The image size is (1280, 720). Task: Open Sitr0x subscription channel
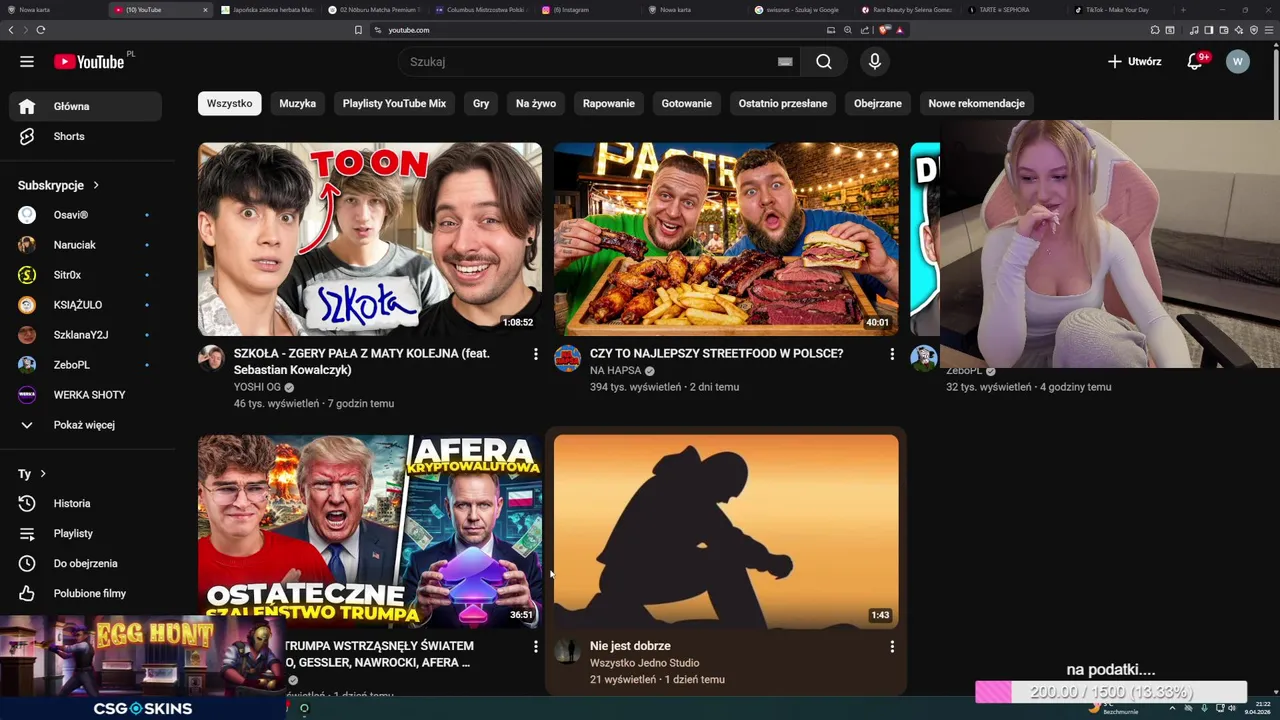pos(85,275)
